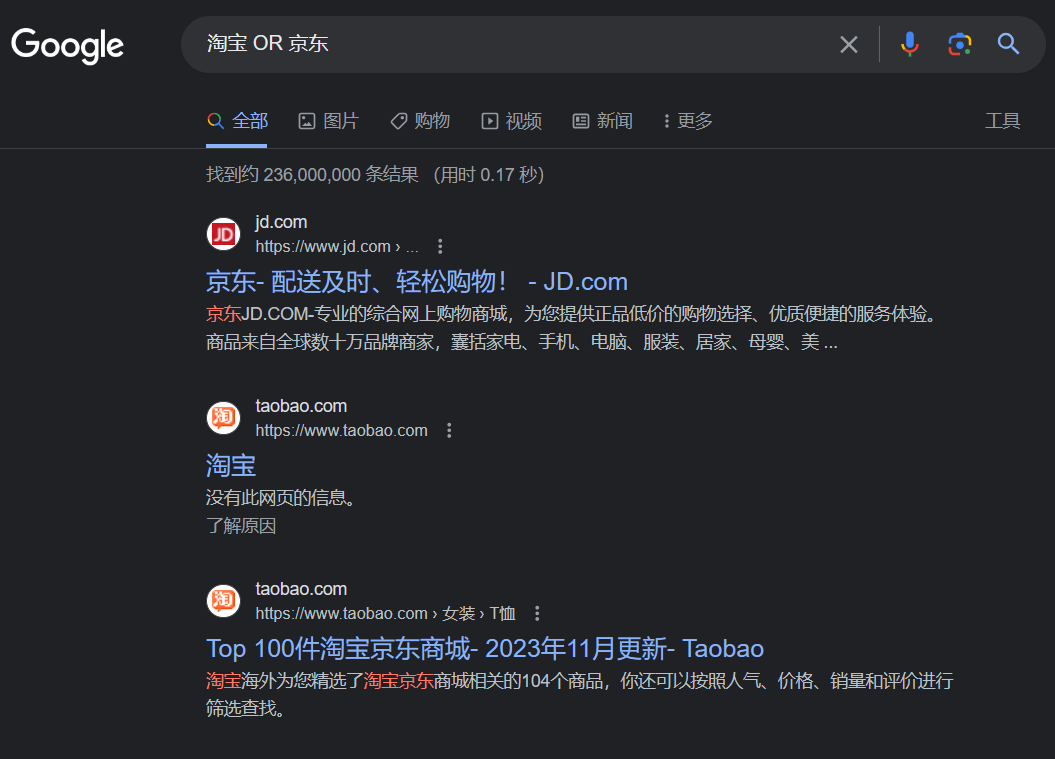Screen dimensions: 1055x759
Task: Switch to the 购物 tab
Action: (420, 121)
